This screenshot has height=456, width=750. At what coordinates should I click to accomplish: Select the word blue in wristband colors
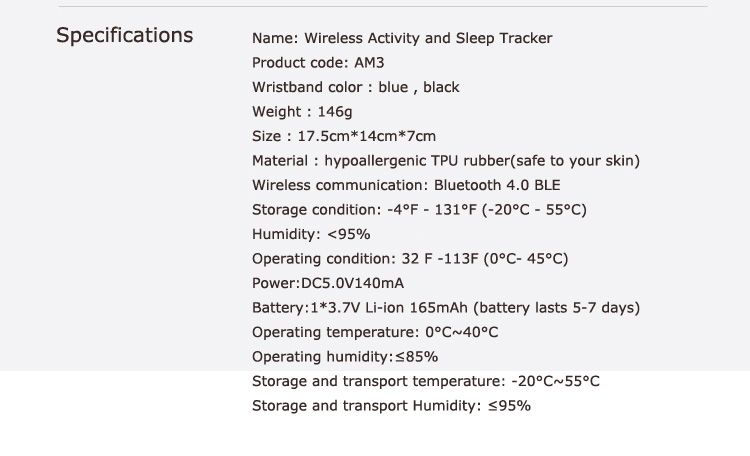[393, 87]
